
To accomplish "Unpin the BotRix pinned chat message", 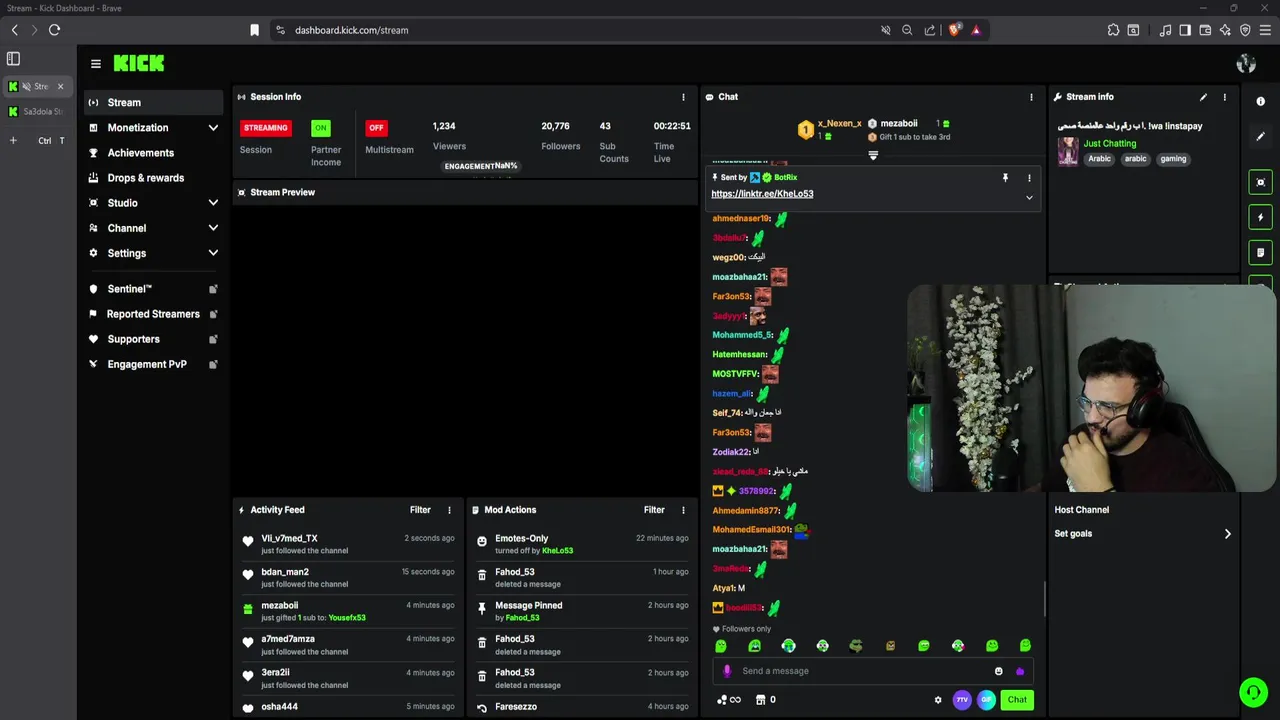I will point(1005,178).
